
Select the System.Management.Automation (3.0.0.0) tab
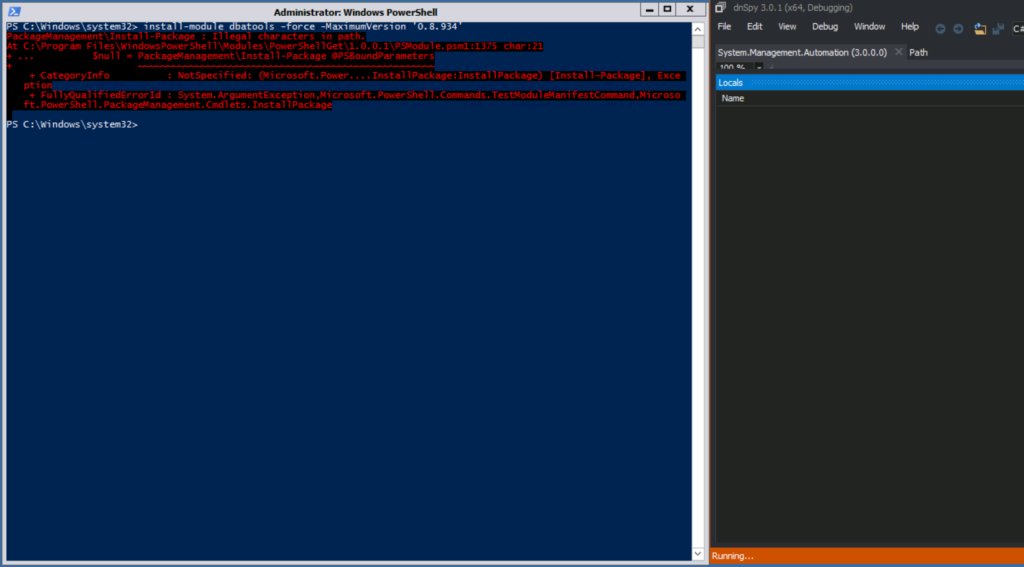(x=802, y=52)
